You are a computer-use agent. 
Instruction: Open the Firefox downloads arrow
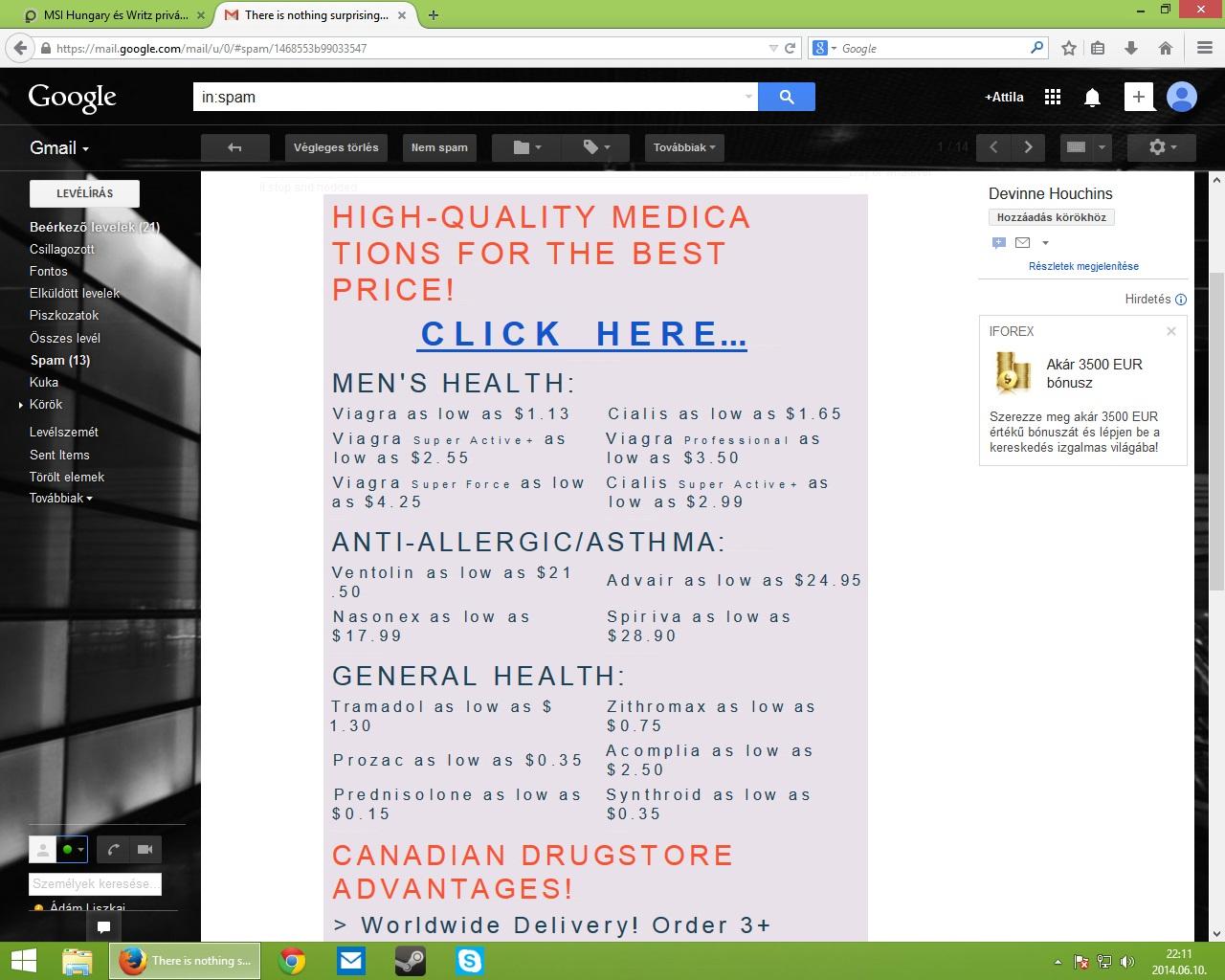tap(1131, 48)
